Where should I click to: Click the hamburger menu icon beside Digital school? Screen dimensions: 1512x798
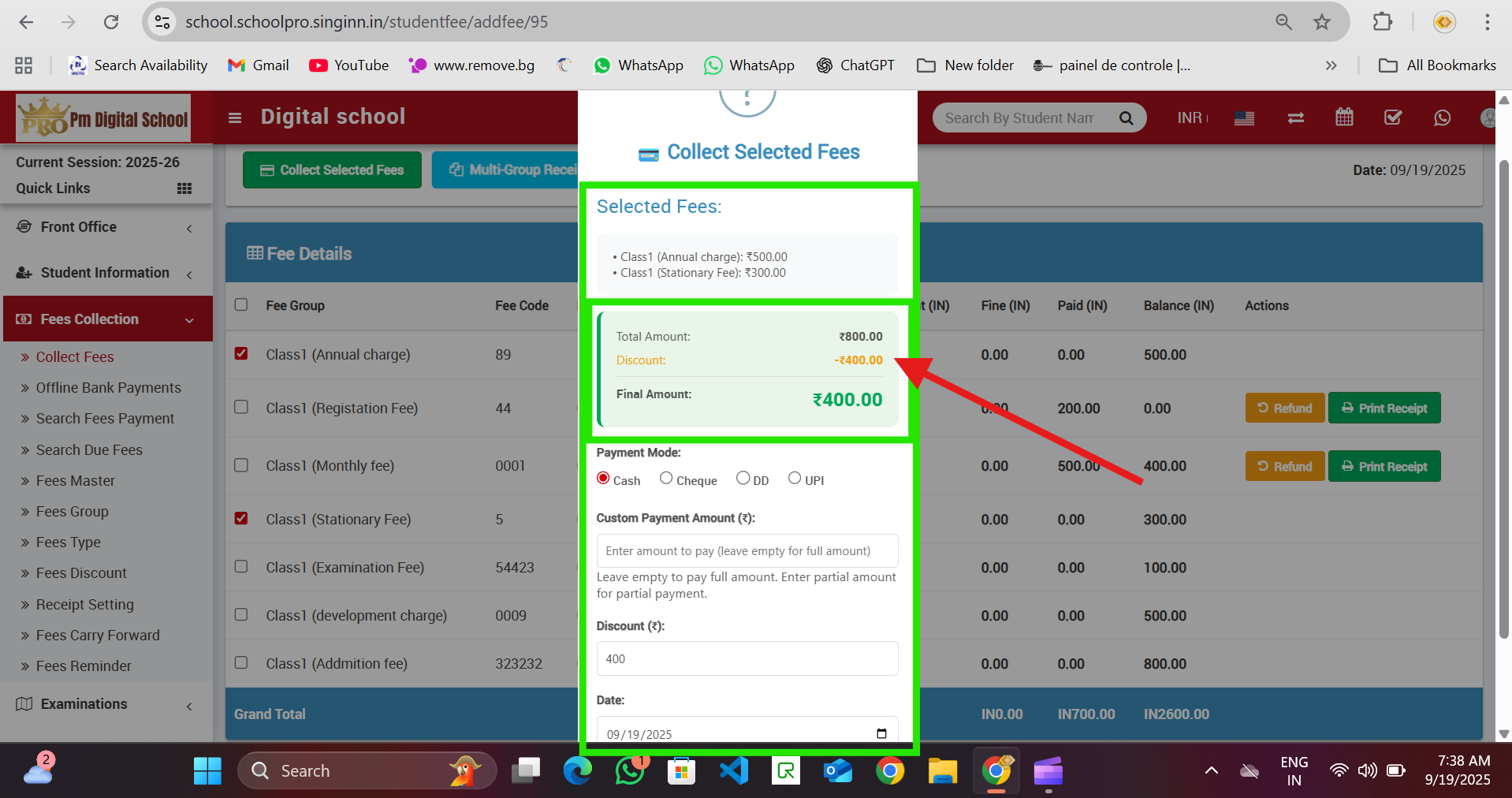click(234, 117)
